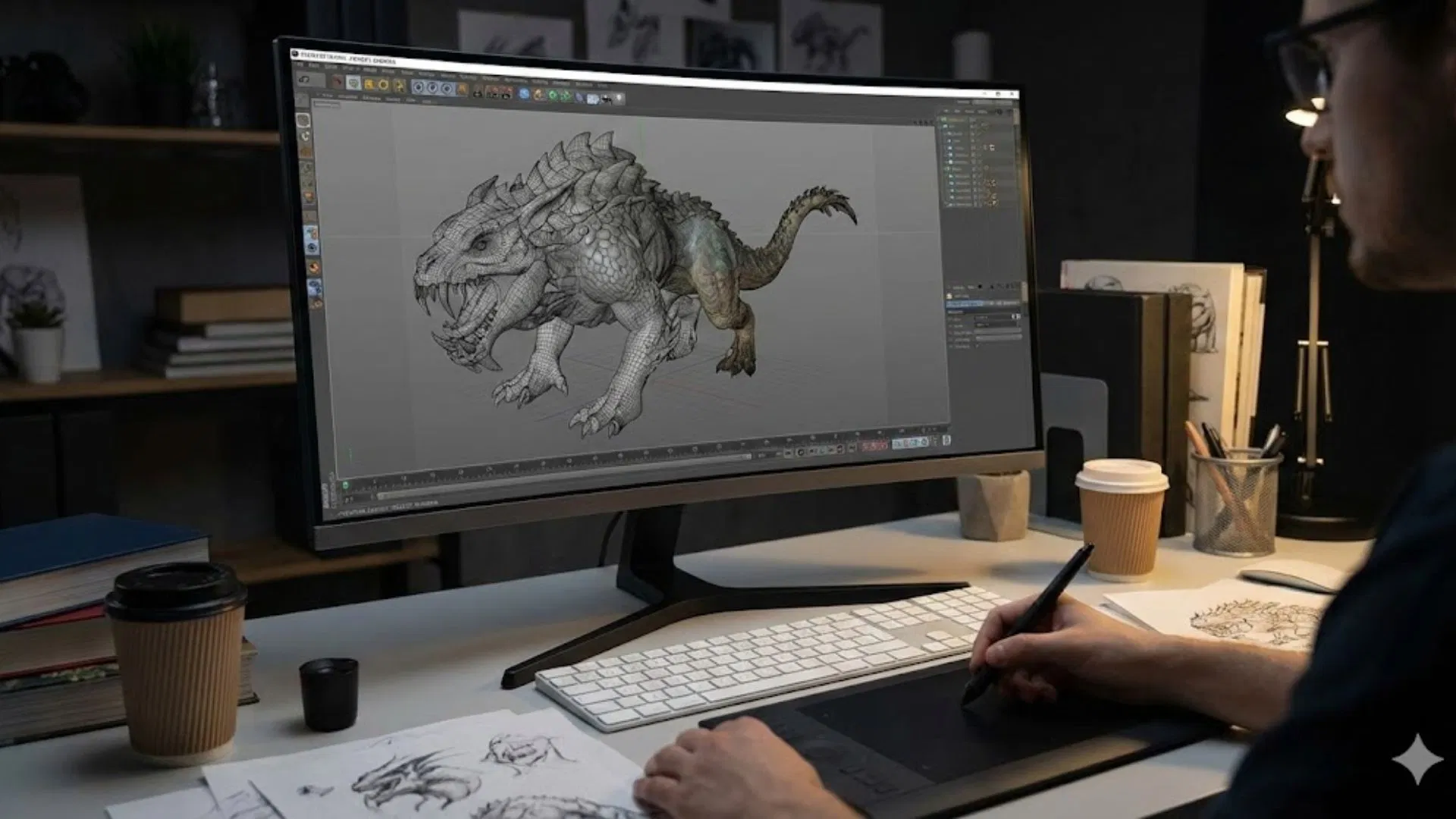1456x819 pixels.
Task: Add a light with the lightbulb icon
Action: point(619,98)
